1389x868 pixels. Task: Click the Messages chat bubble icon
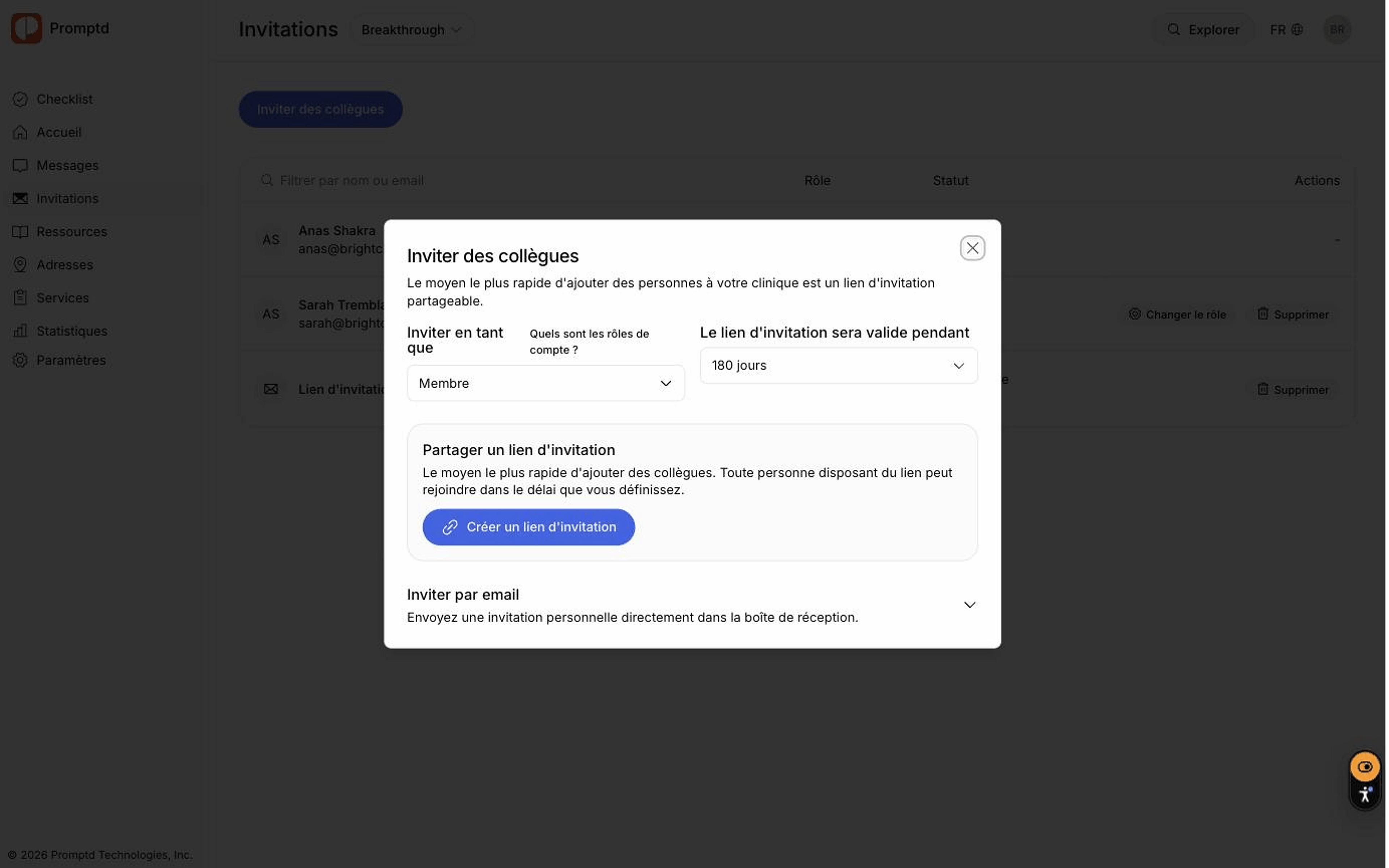pyautogui.click(x=20, y=166)
